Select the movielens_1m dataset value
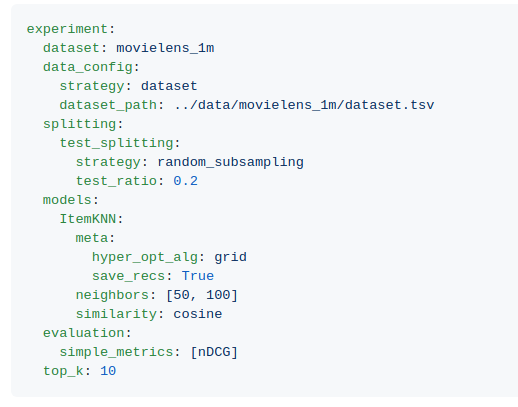The height and width of the screenshot is (407, 518). click(x=165, y=48)
